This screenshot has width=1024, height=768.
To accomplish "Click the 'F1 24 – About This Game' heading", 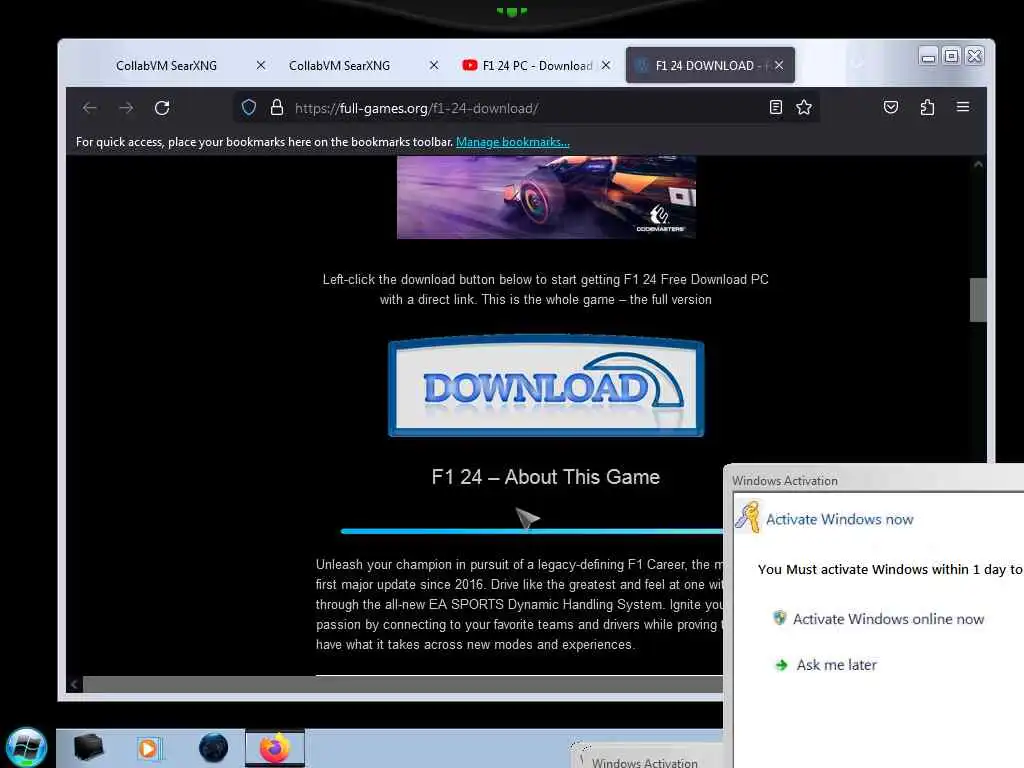I will click(x=546, y=477).
